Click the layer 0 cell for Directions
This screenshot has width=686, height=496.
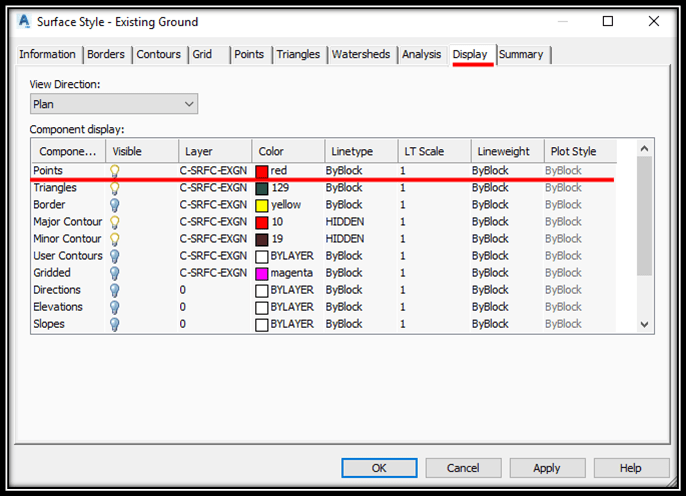(182, 290)
